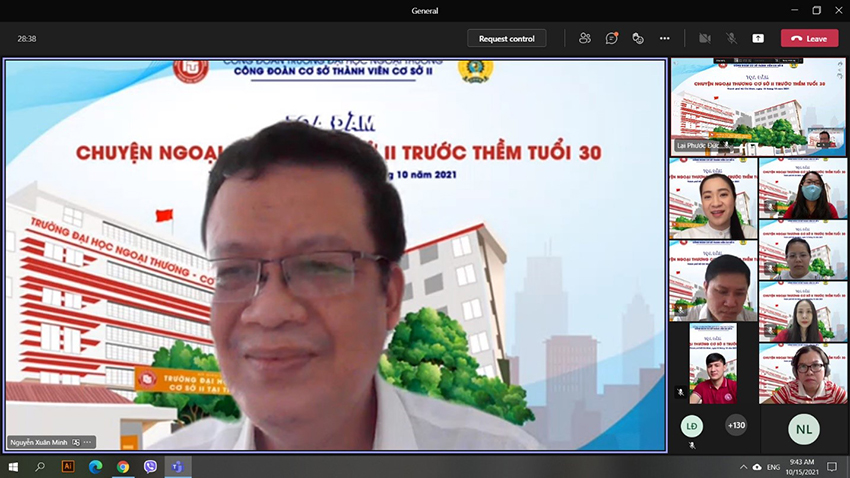This screenshot has height=478, width=850.
Task: Open the taskbar clock and date
Action: point(802,467)
